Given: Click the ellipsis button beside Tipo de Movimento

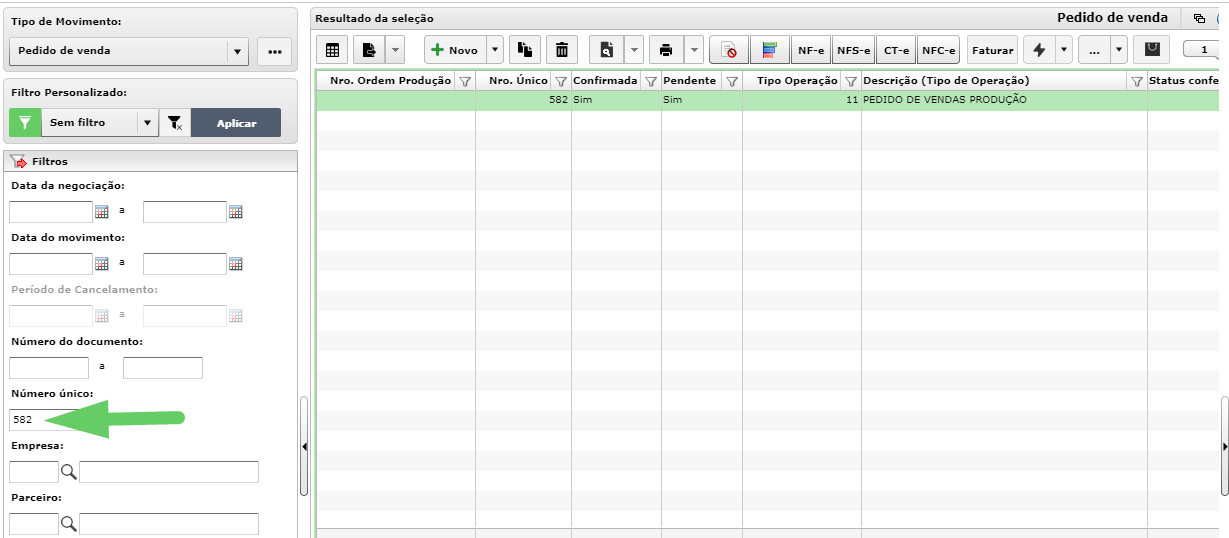Looking at the screenshot, I should point(275,51).
